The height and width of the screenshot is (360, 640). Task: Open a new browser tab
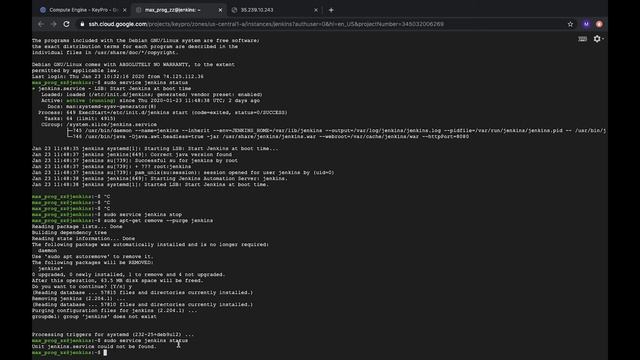(331, 10)
